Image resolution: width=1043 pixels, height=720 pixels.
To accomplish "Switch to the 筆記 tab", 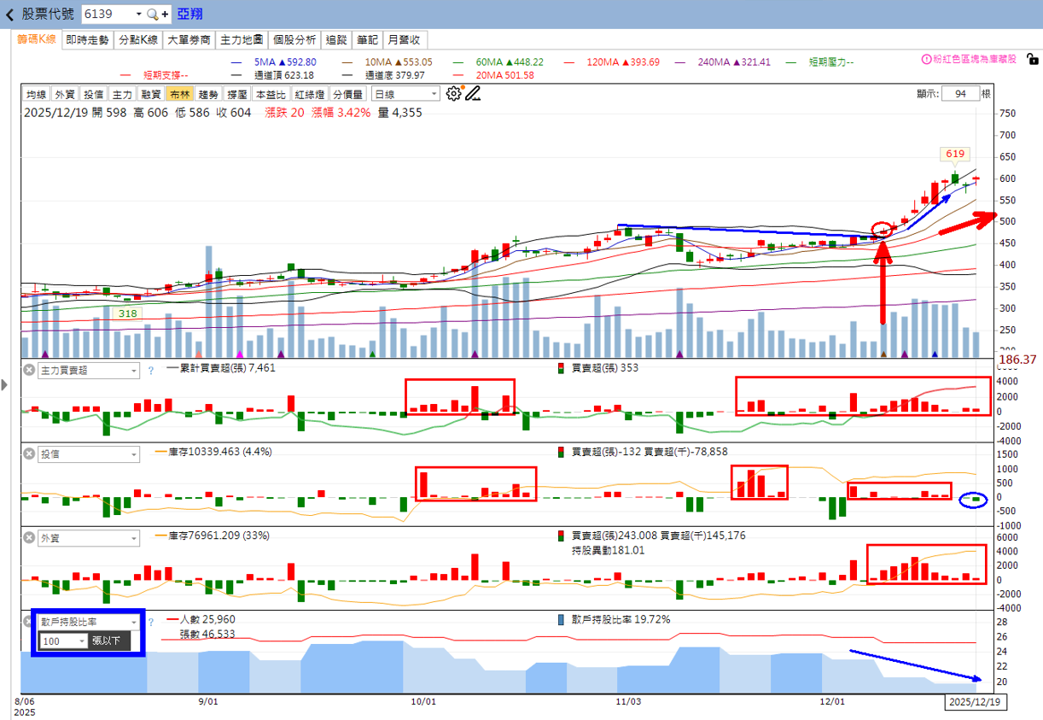I will pyautogui.click(x=367, y=40).
